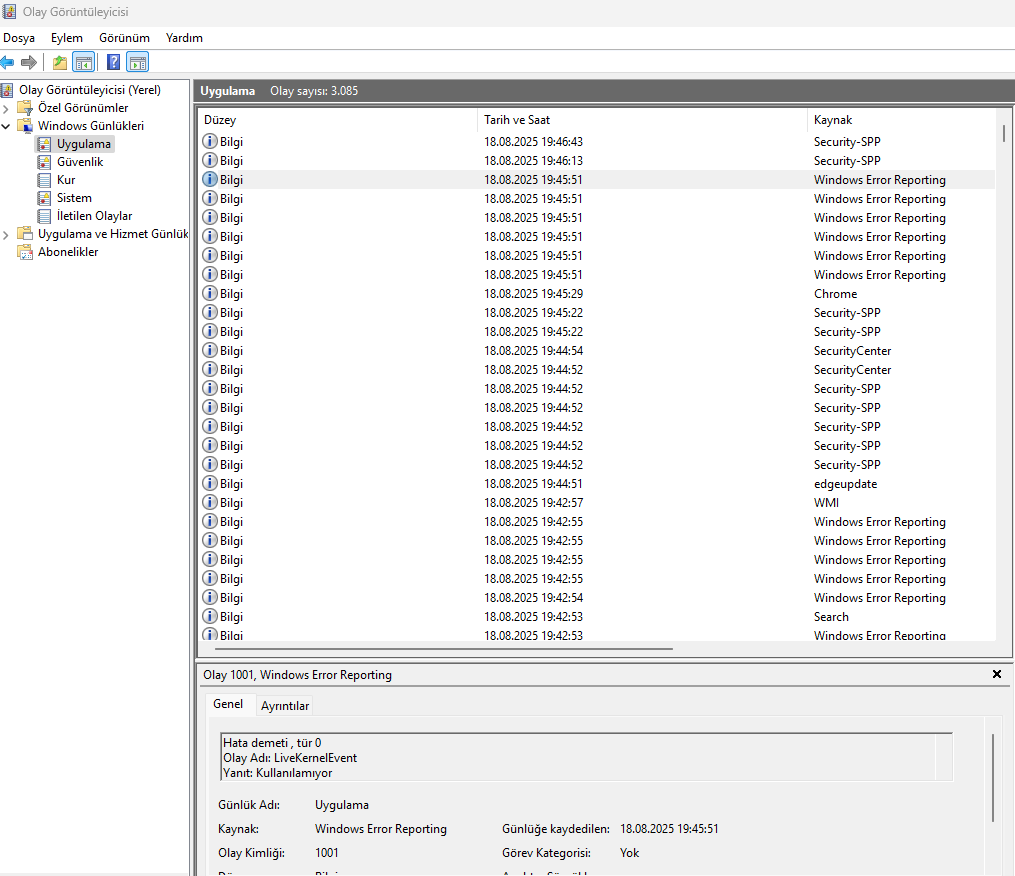
Task: Select the 18.08.2025 19:45:29 date cell
Action: [x=533, y=294]
